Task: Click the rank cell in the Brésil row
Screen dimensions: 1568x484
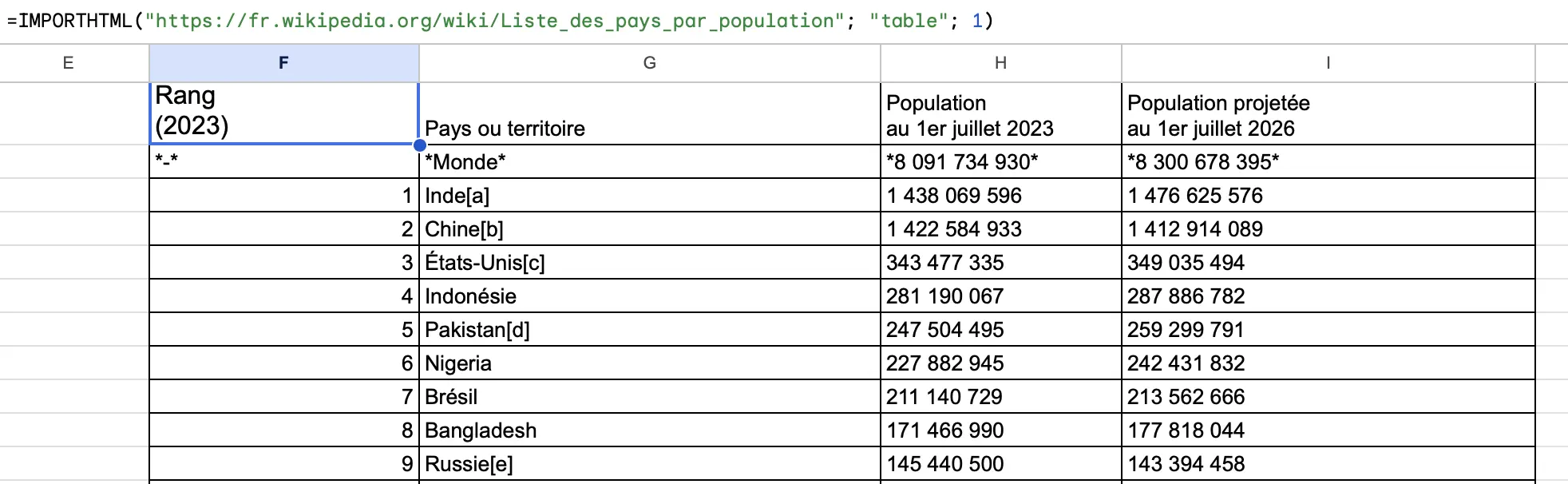Action: point(284,396)
